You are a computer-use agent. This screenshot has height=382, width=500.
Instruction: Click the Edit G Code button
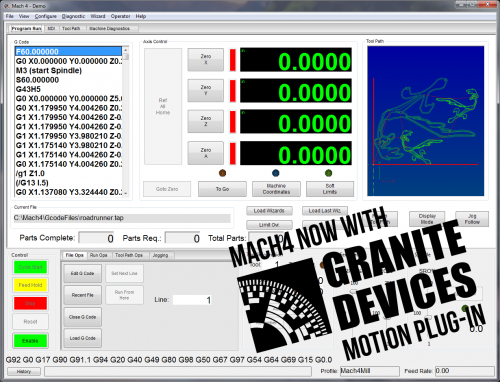[x=82, y=273]
